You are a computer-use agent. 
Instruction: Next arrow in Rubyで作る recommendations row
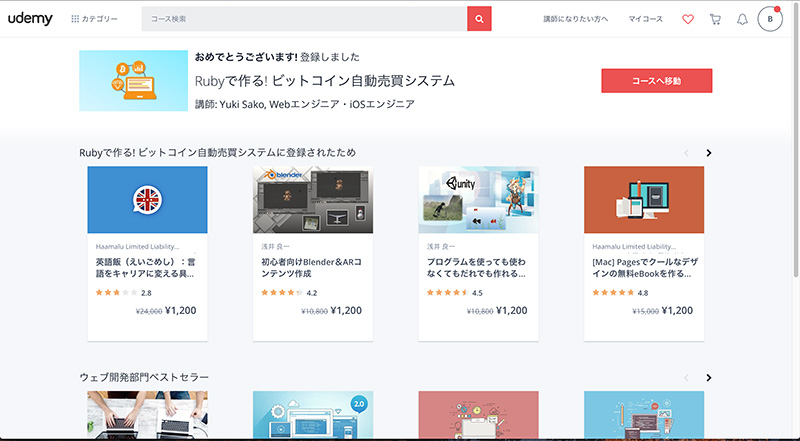click(x=709, y=153)
